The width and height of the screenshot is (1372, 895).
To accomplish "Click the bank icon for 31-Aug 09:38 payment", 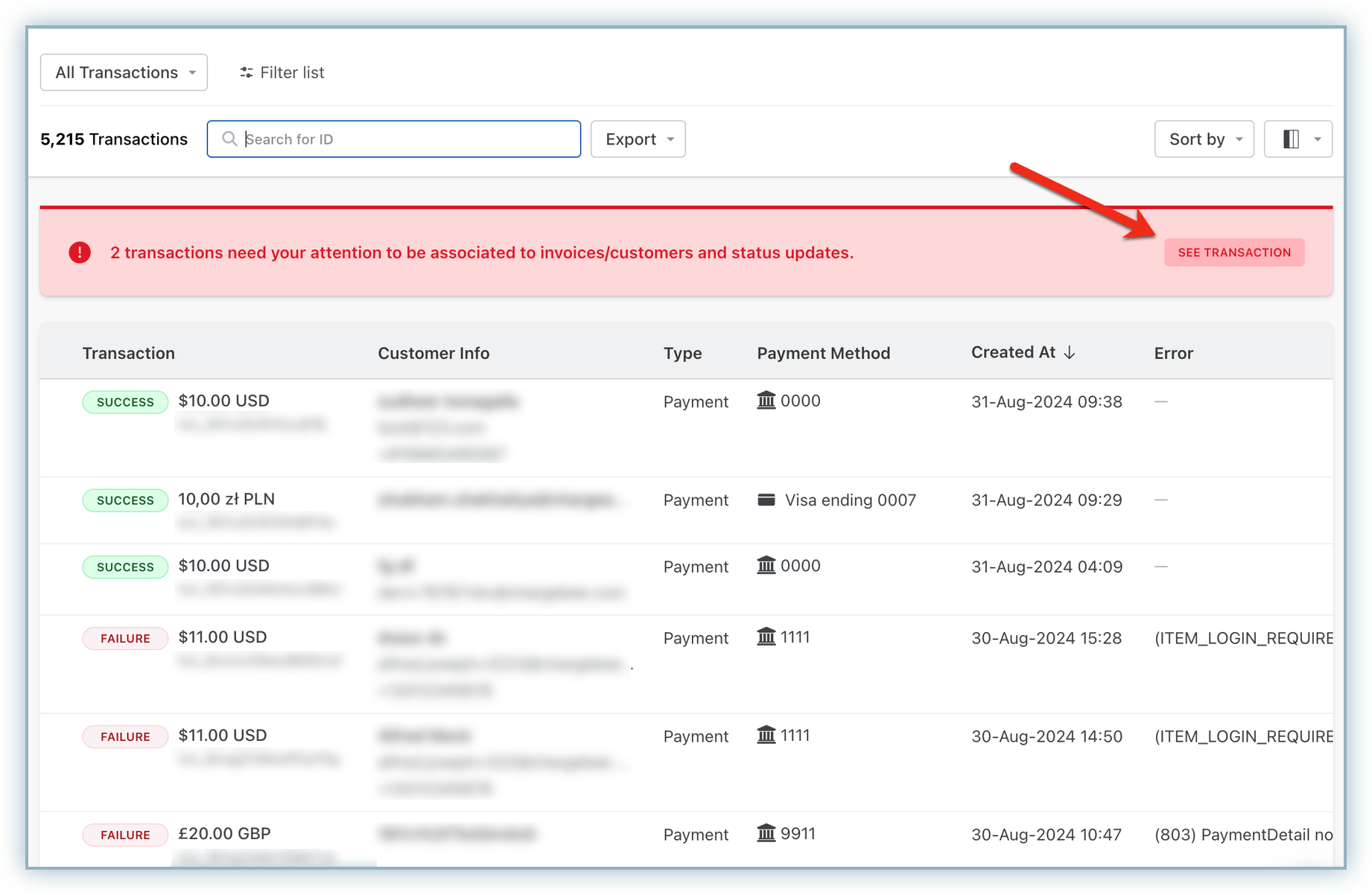I will pyautogui.click(x=766, y=401).
